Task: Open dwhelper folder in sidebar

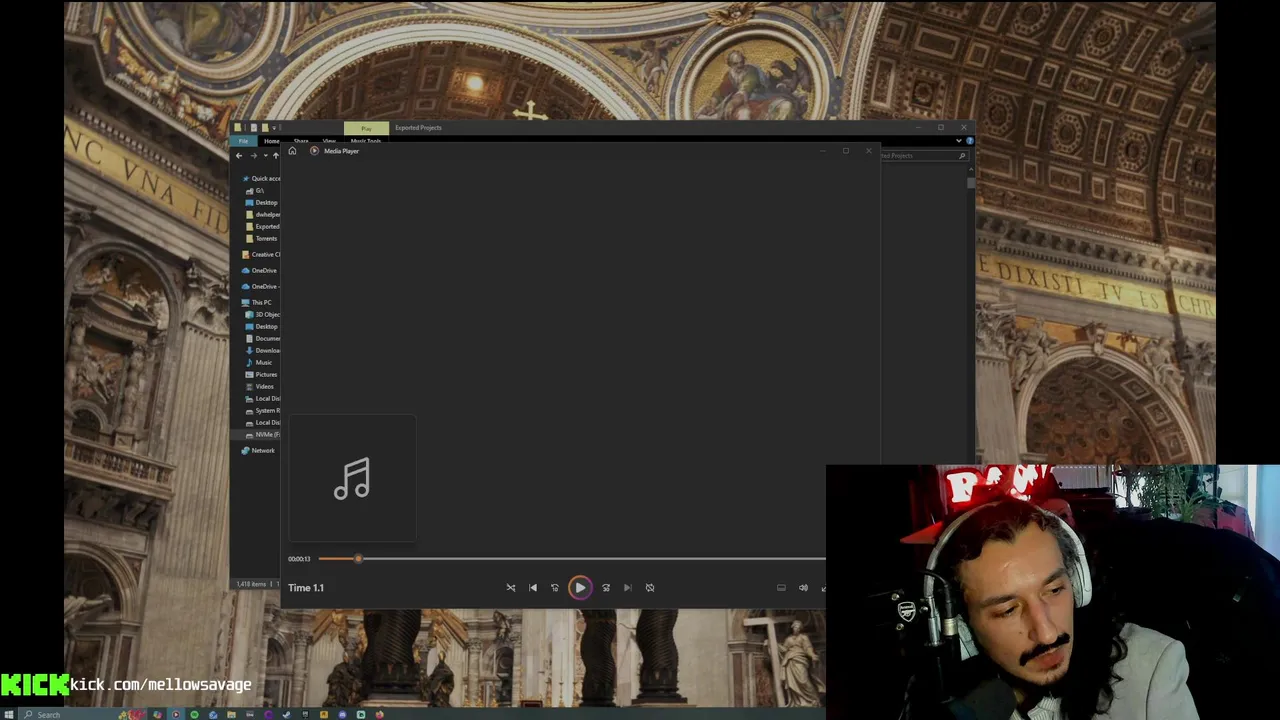Action: (263, 215)
